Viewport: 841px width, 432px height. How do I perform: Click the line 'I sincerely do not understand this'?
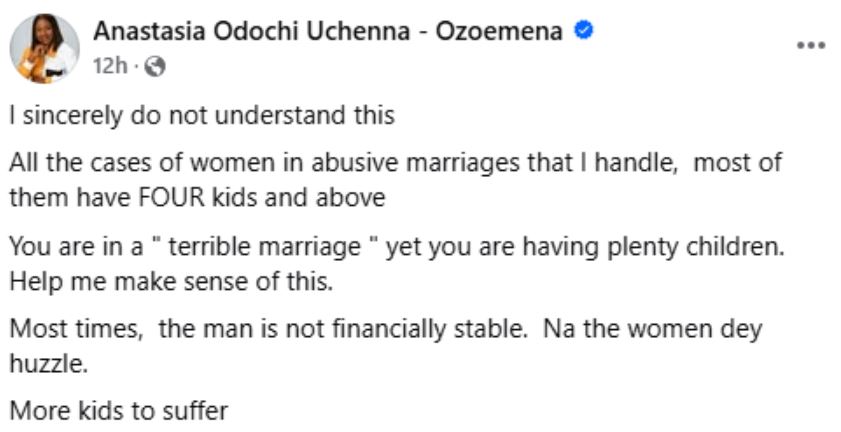[x=203, y=116]
